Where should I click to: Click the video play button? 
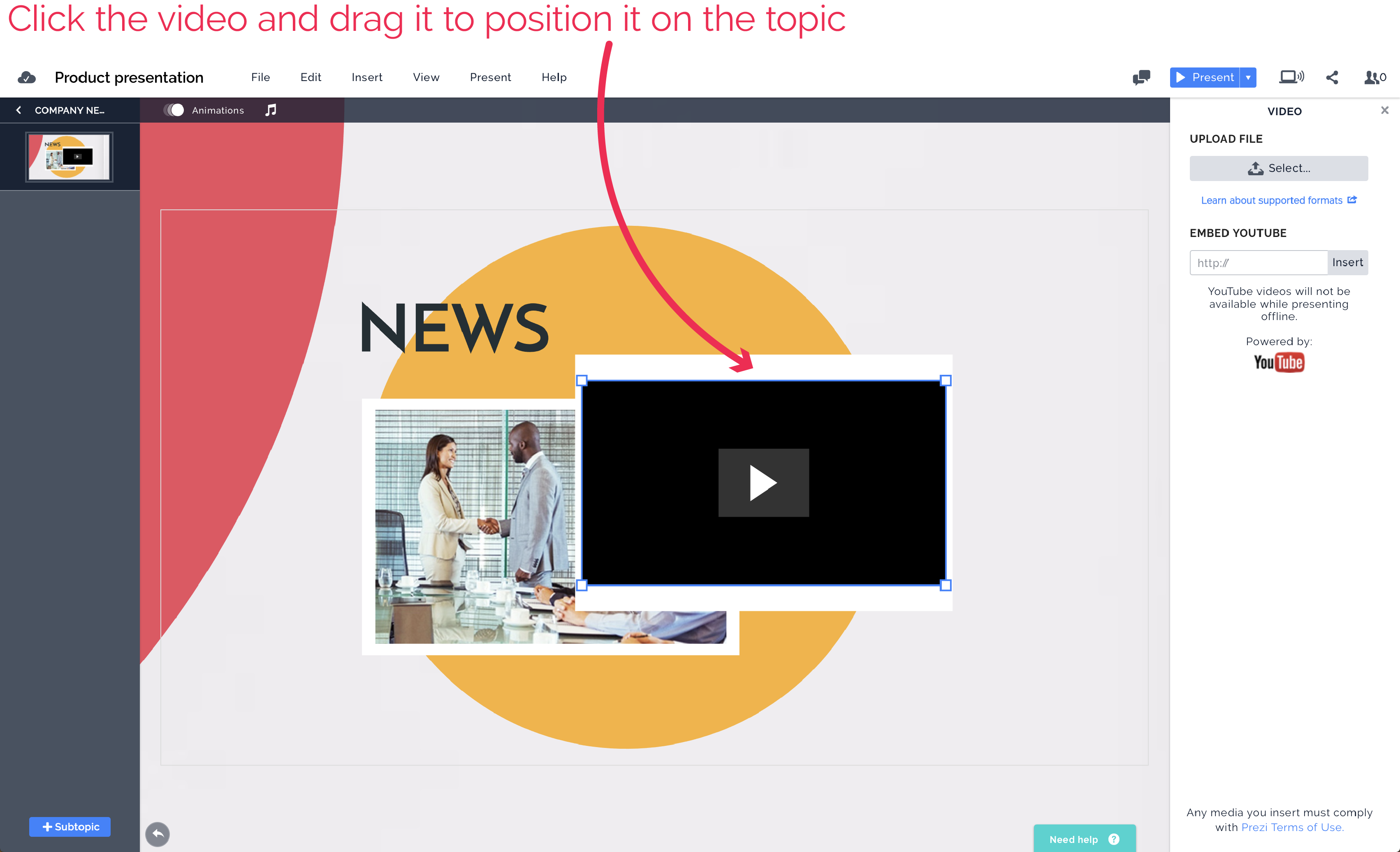pyautogui.click(x=763, y=483)
